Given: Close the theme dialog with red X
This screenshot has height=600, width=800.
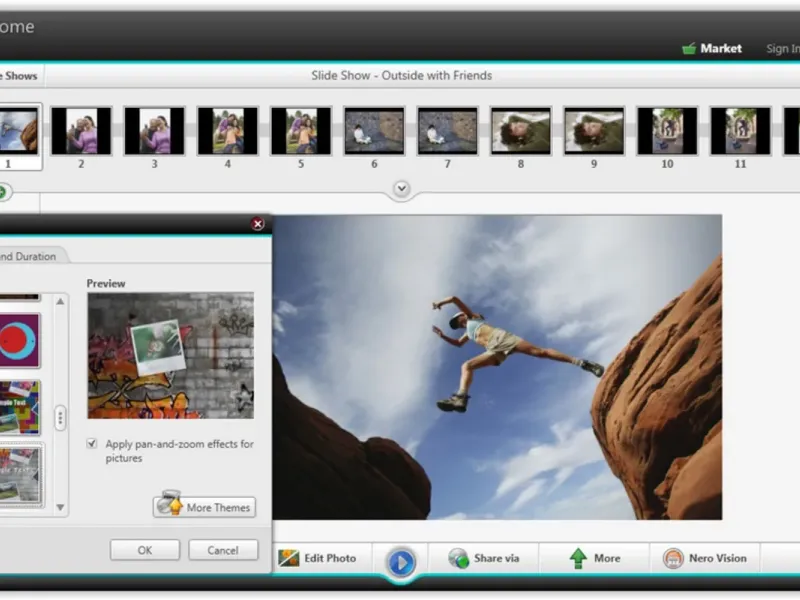Looking at the screenshot, I should [258, 223].
